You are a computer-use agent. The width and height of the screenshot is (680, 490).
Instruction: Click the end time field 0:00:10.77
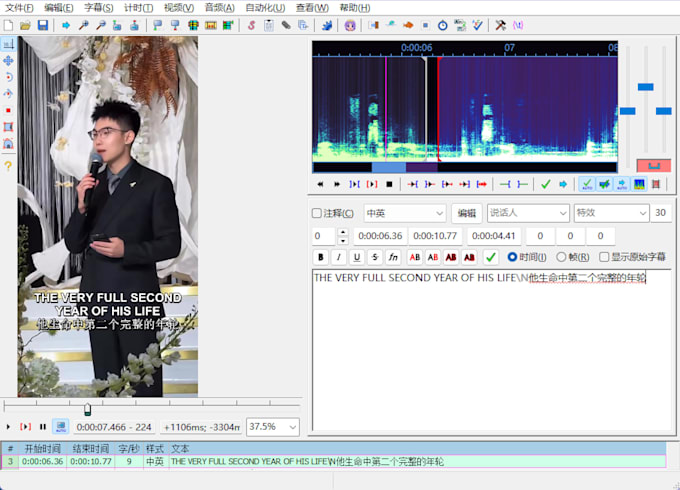pos(435,236)
